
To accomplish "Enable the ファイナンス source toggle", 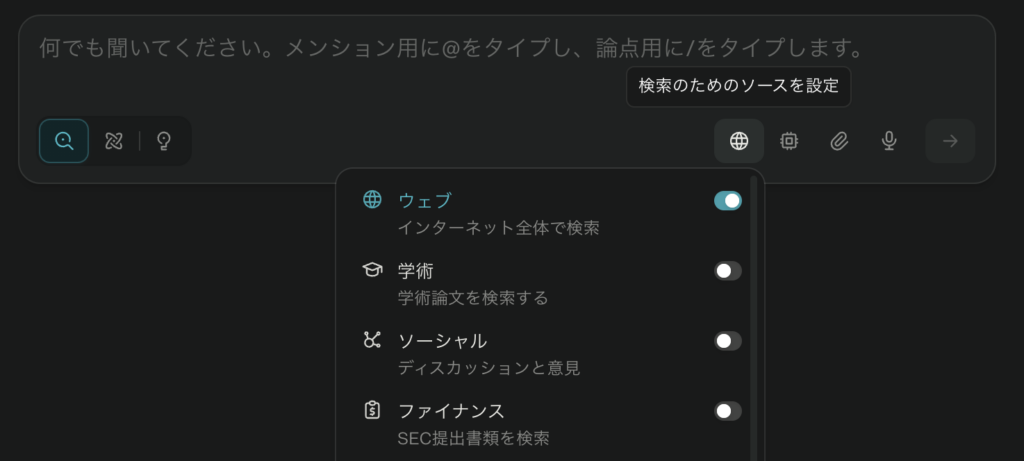I will pyautogui.click(x=728, y=411).
